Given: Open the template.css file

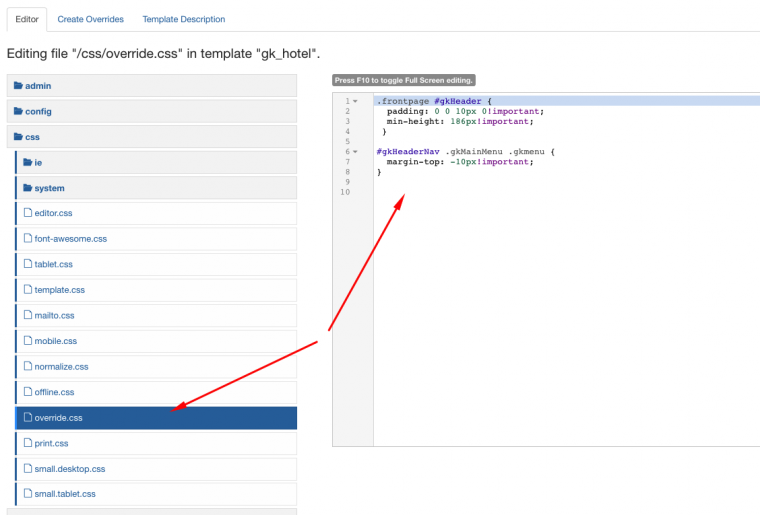Looking at the screenshot, I should 60,290.
